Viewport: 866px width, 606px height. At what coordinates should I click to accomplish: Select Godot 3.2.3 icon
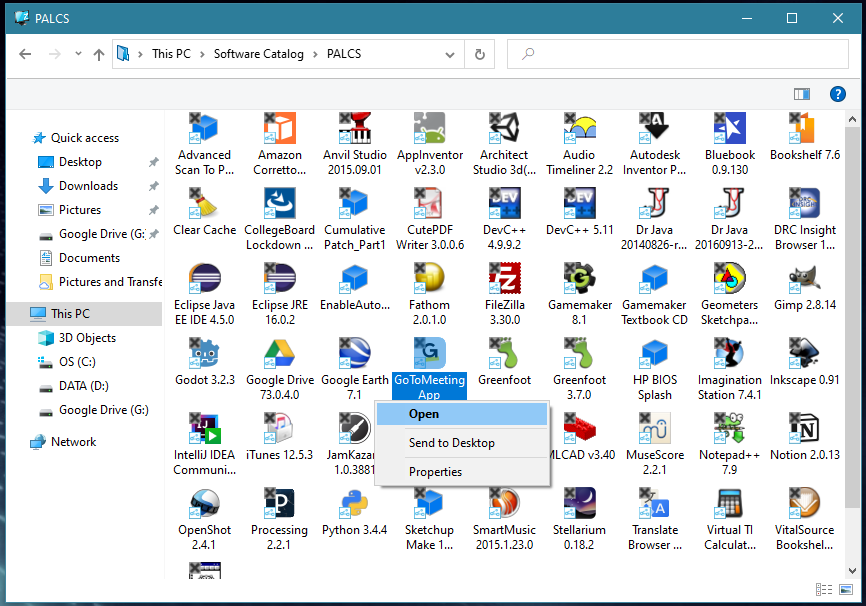(x=204, y=354)
